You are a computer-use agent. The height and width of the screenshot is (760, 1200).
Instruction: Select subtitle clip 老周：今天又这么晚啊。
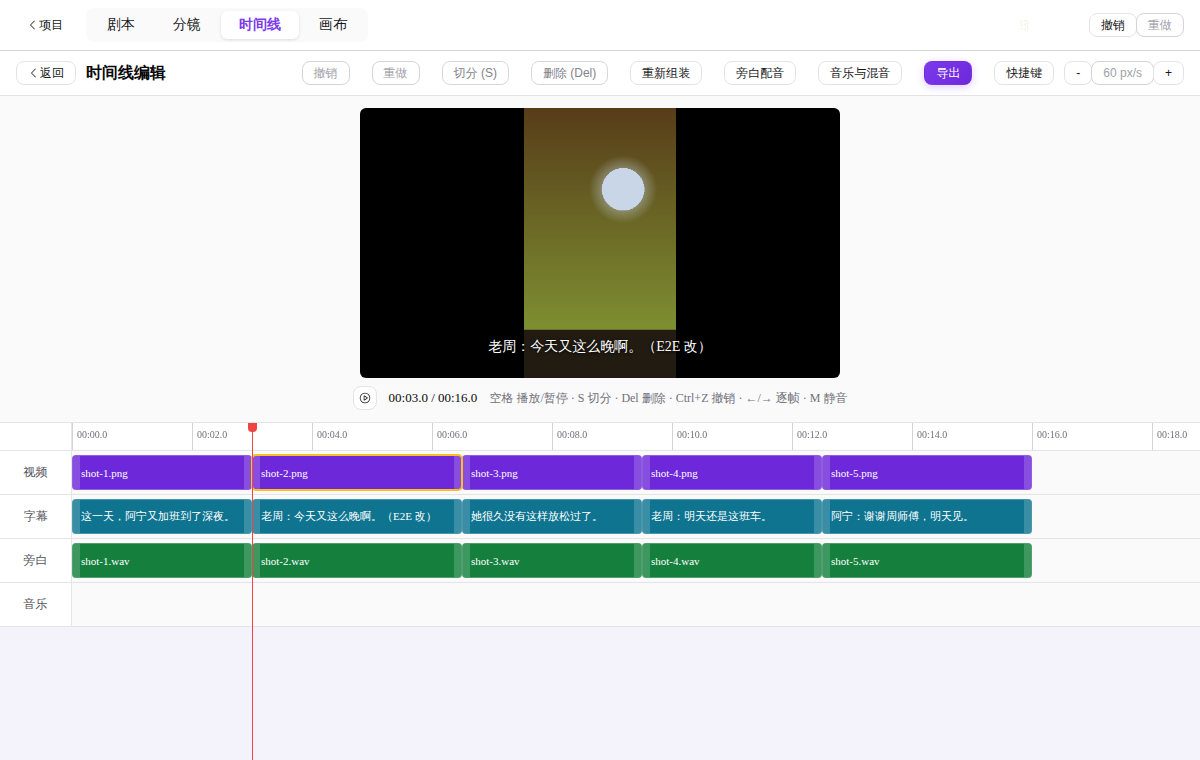pyautogui.click(x=357, y=517)
